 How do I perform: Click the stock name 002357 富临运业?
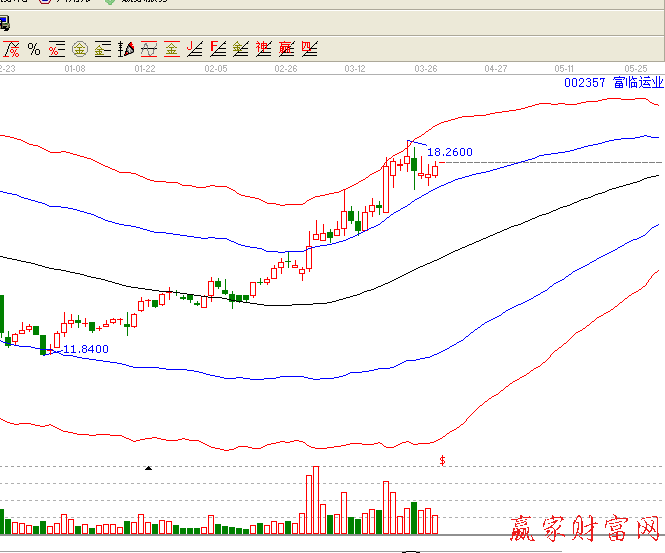tap(613, 83)
